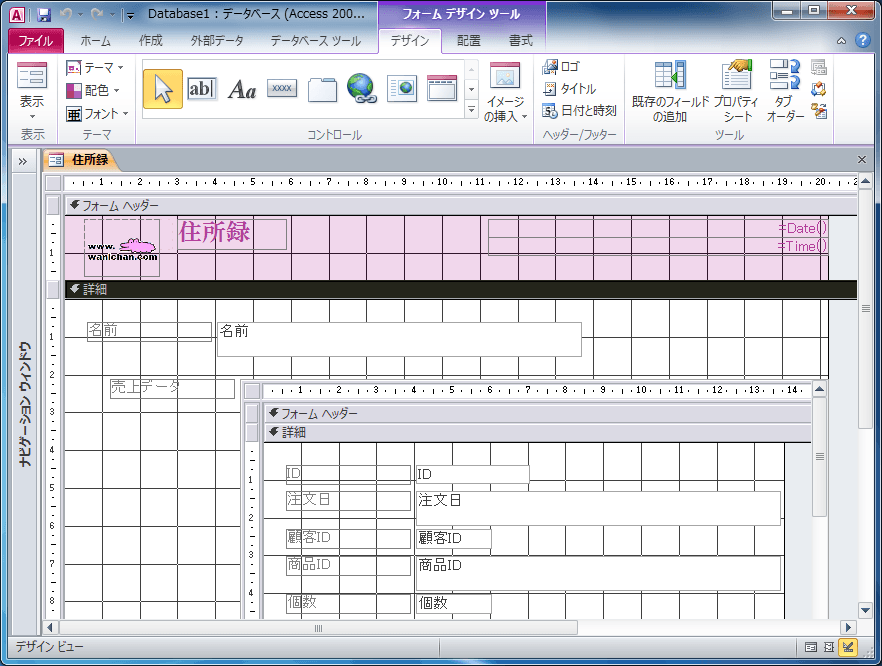The height and width of the screenshot is (666, 882).
Task: Select the wanichan.com logo image
Action: 122,248
